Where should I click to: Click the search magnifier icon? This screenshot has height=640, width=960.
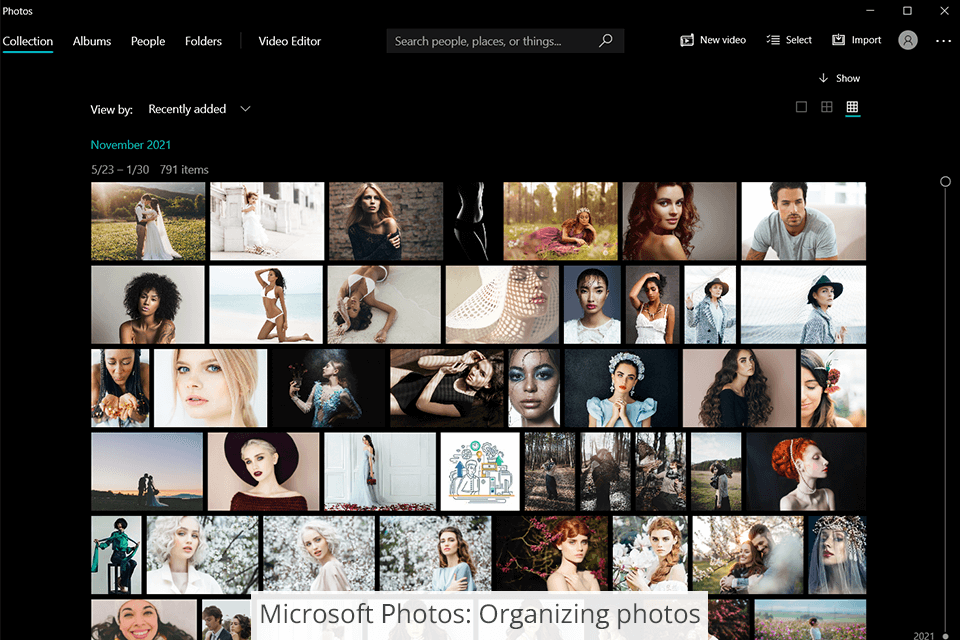point(606,40)
